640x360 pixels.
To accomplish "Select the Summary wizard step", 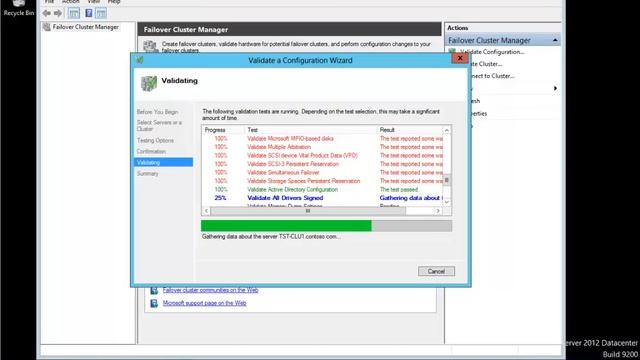I will point(147,173).
